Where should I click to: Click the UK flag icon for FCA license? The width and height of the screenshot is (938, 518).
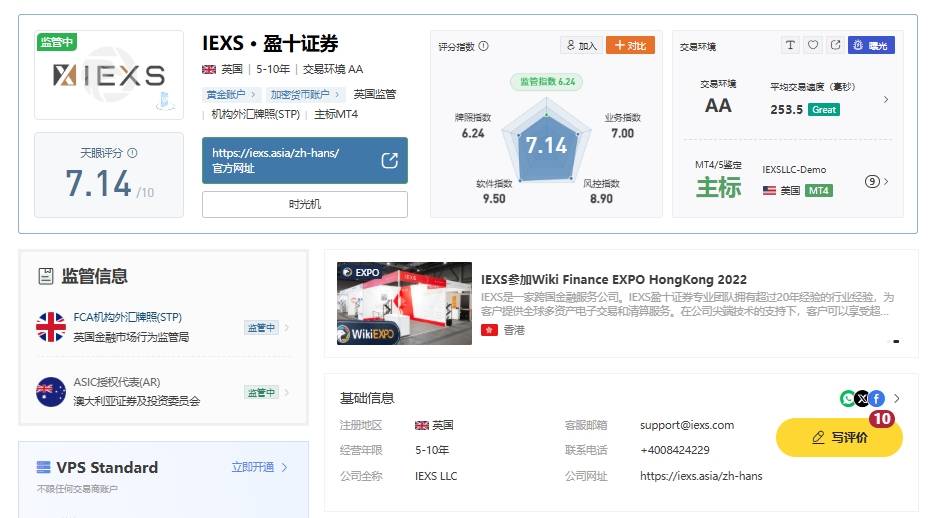pyautogui.click(x=51, y=327)
